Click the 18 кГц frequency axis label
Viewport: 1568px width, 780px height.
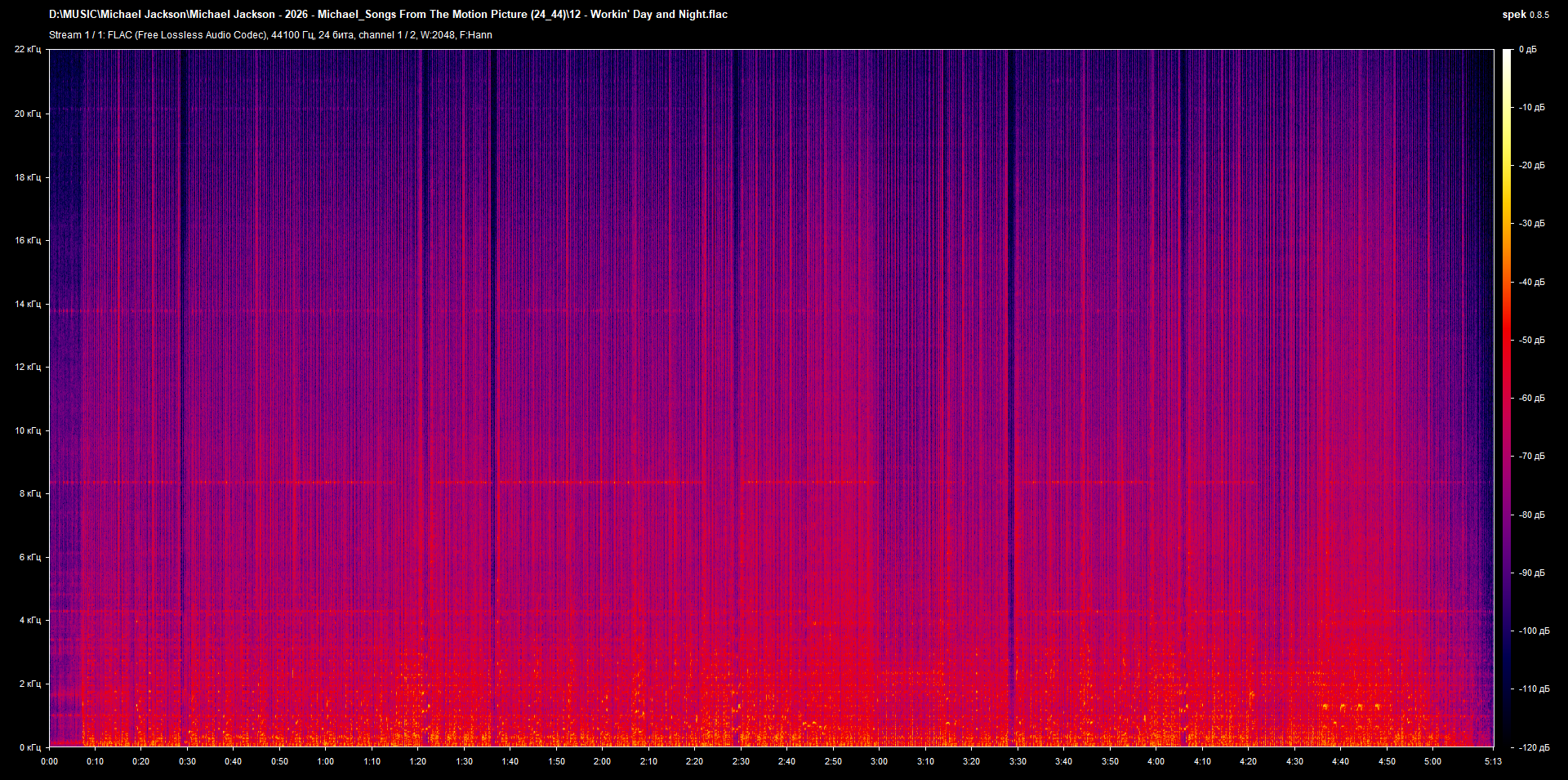point(28,177)
